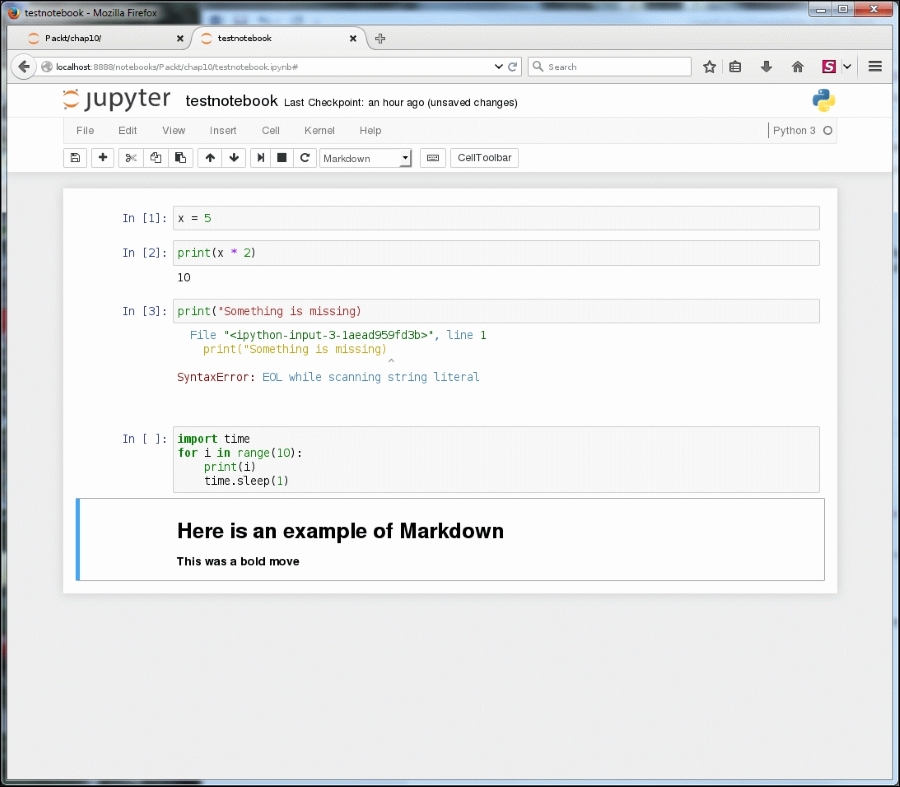Open the Firefox hamburger menu
900x787 pixels.
(873, 66)
